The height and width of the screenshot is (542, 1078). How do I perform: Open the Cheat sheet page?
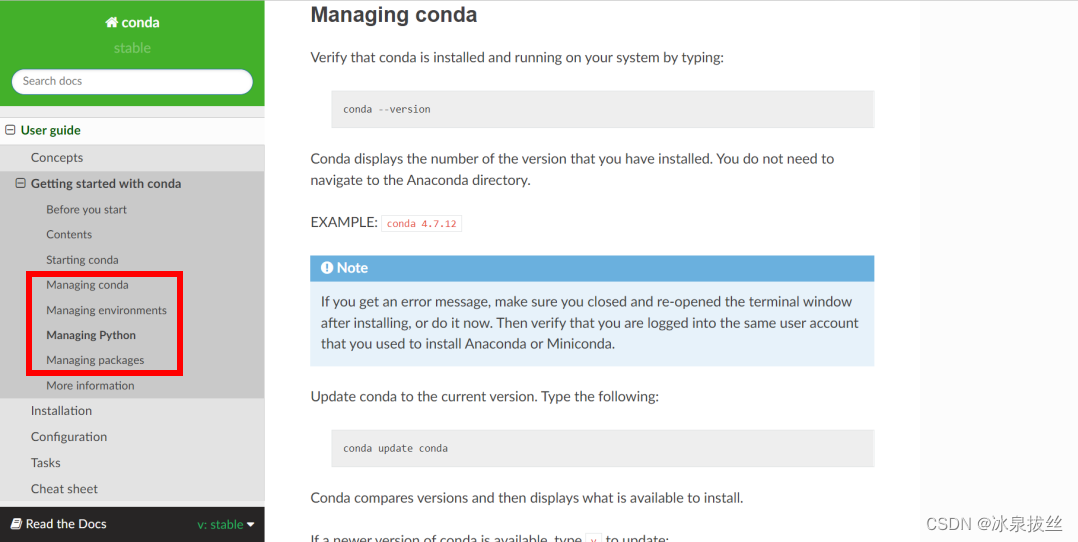coord(64,489)
